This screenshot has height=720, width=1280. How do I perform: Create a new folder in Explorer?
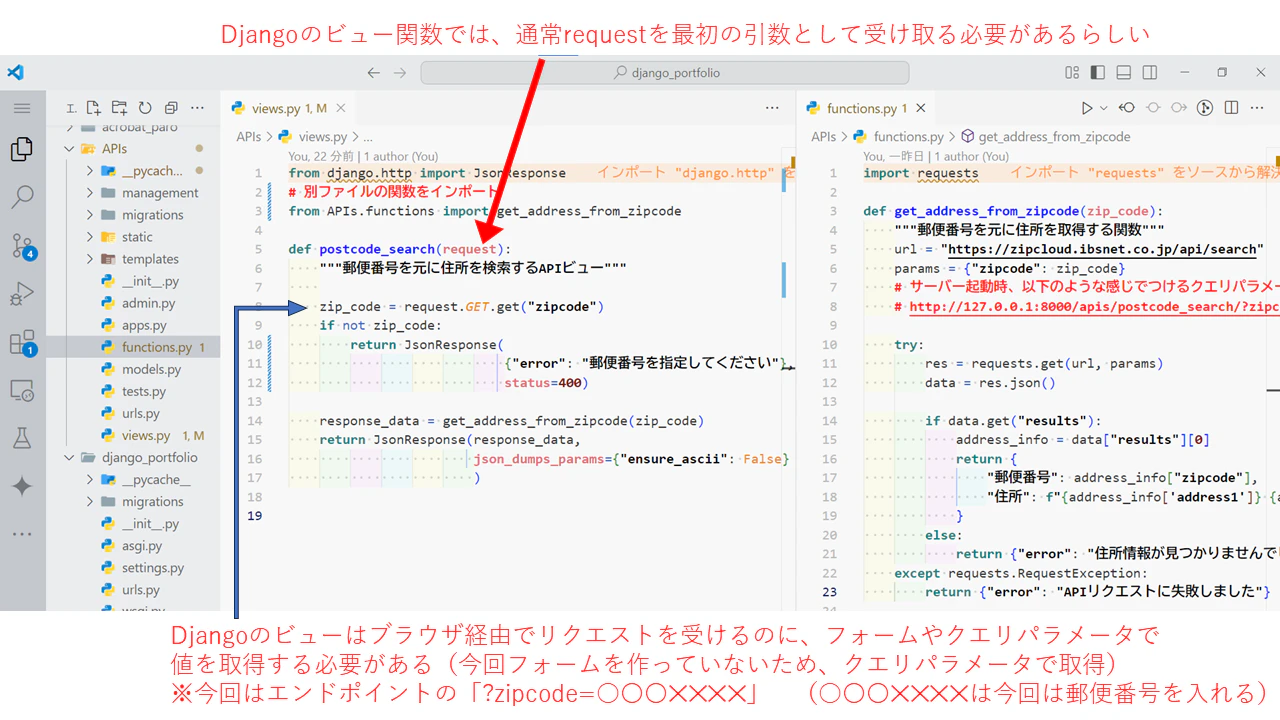click(x=119, y=108)
